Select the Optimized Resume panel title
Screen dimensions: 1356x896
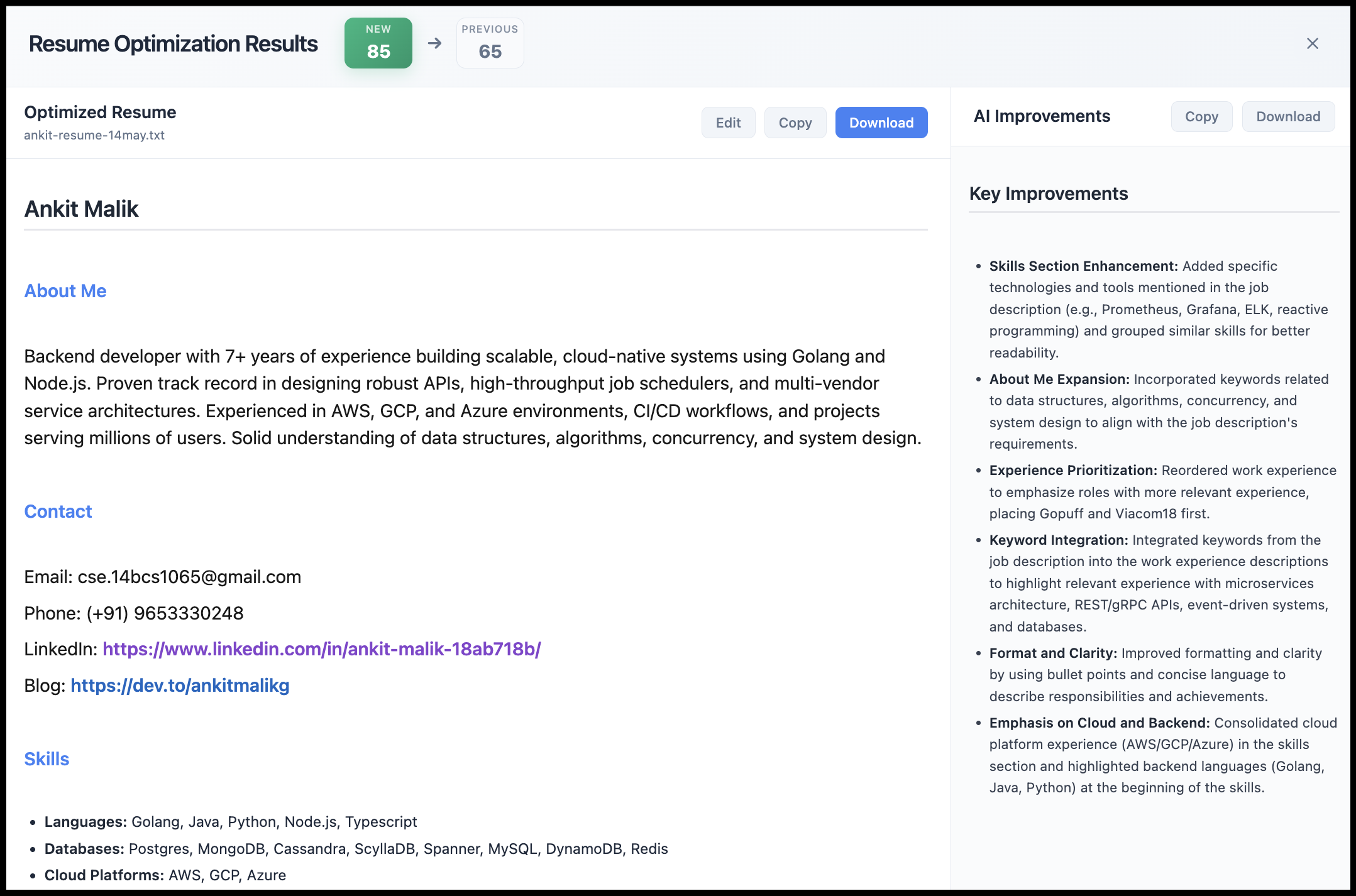coord(99,112)
